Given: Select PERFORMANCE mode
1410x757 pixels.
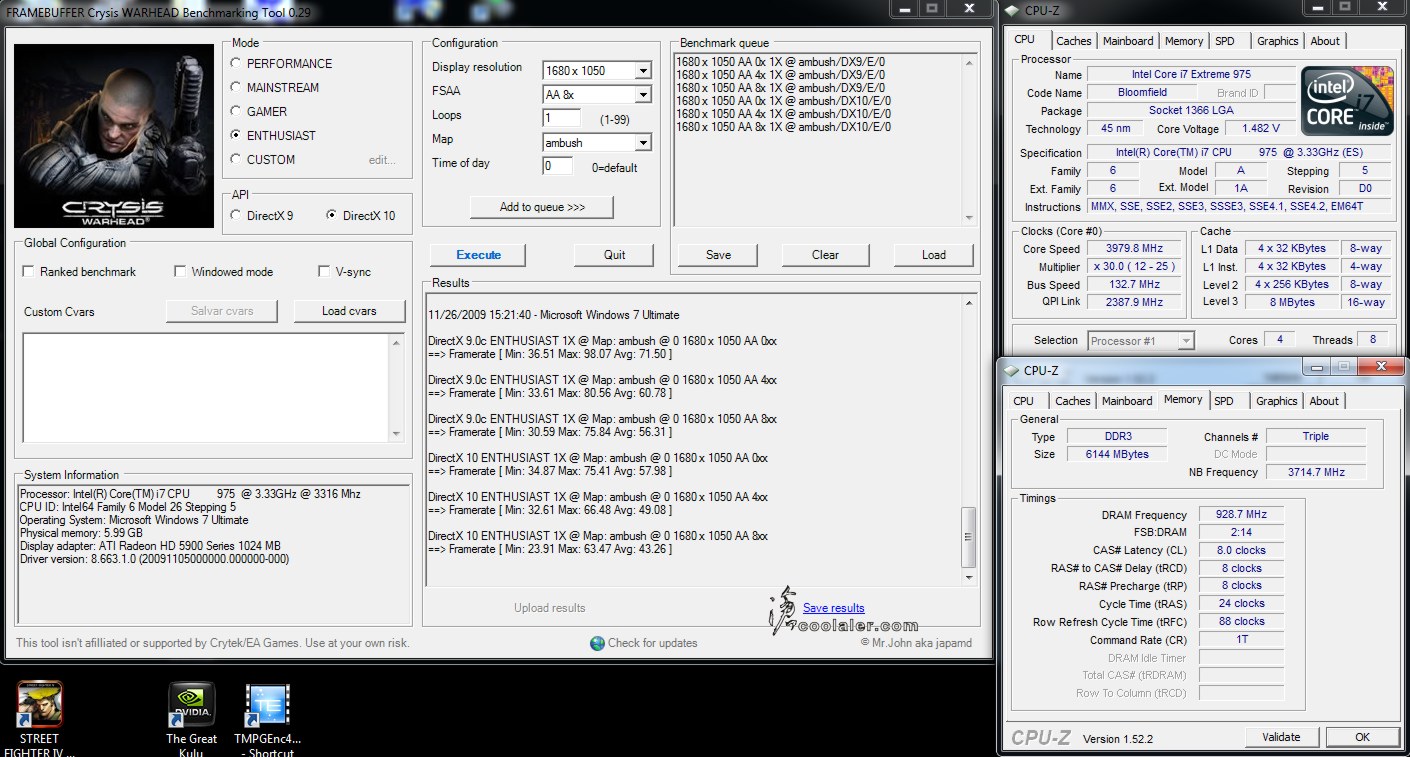Looking at the screenshot, I should [236, 63].
